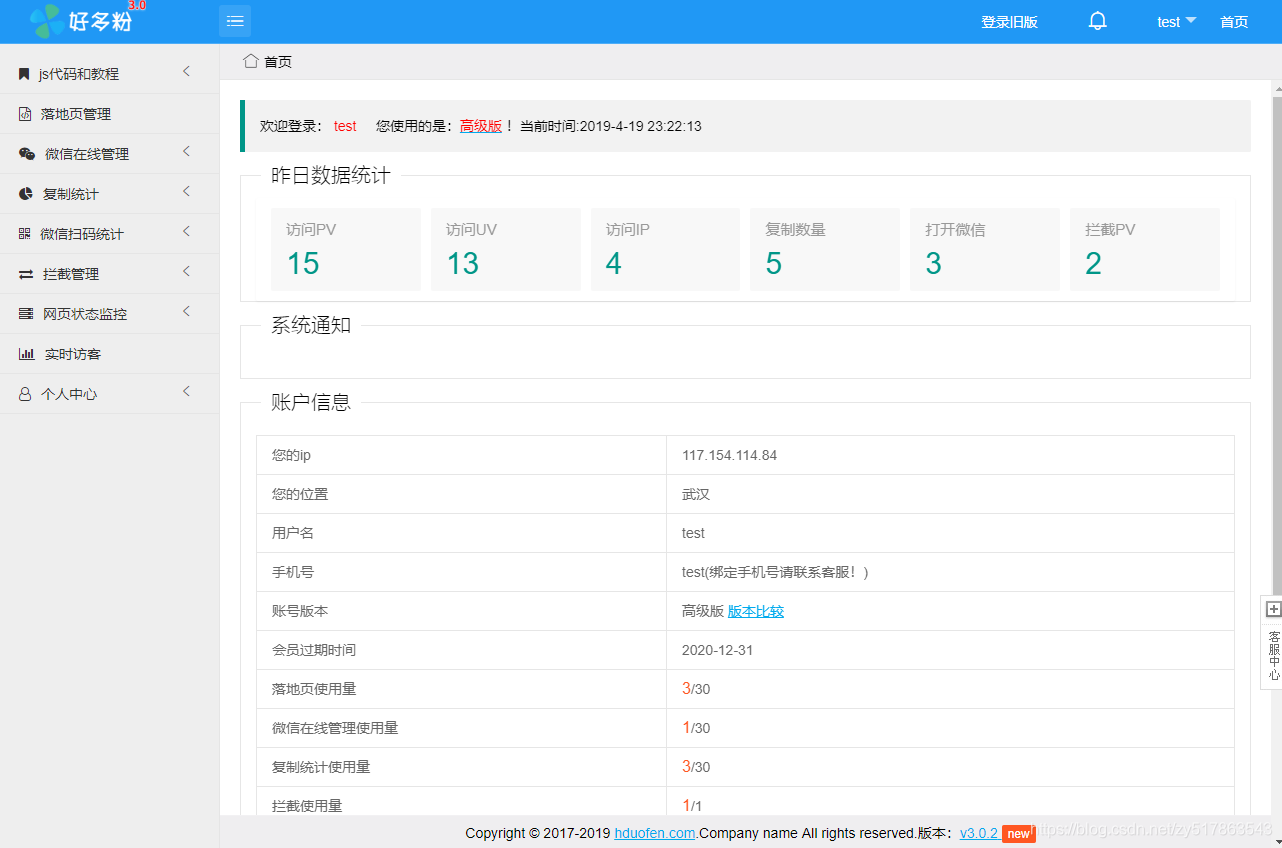The height and width of the screenshot is (848, 1282).
Task: Expand 网页状态监控 submenu chevron
Action: click(x=186, y=312)
